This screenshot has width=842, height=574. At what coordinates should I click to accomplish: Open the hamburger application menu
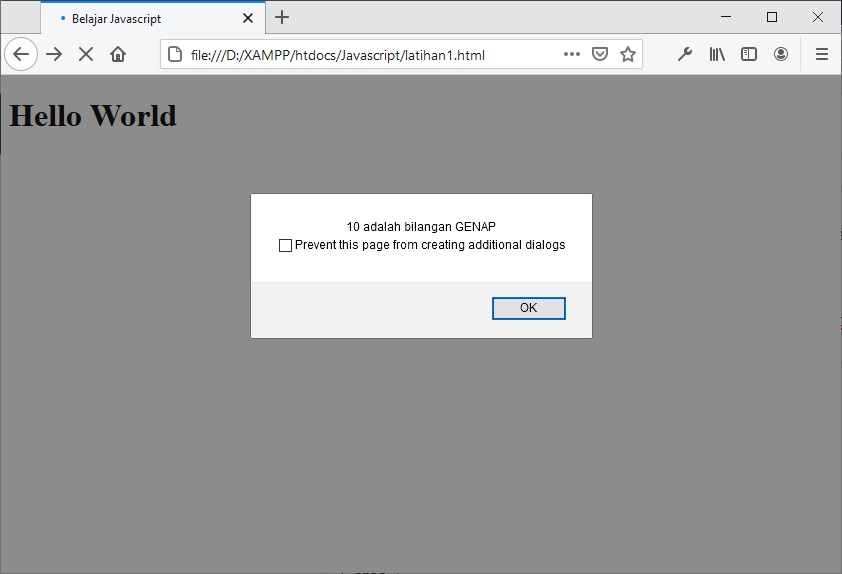point(822,54)
